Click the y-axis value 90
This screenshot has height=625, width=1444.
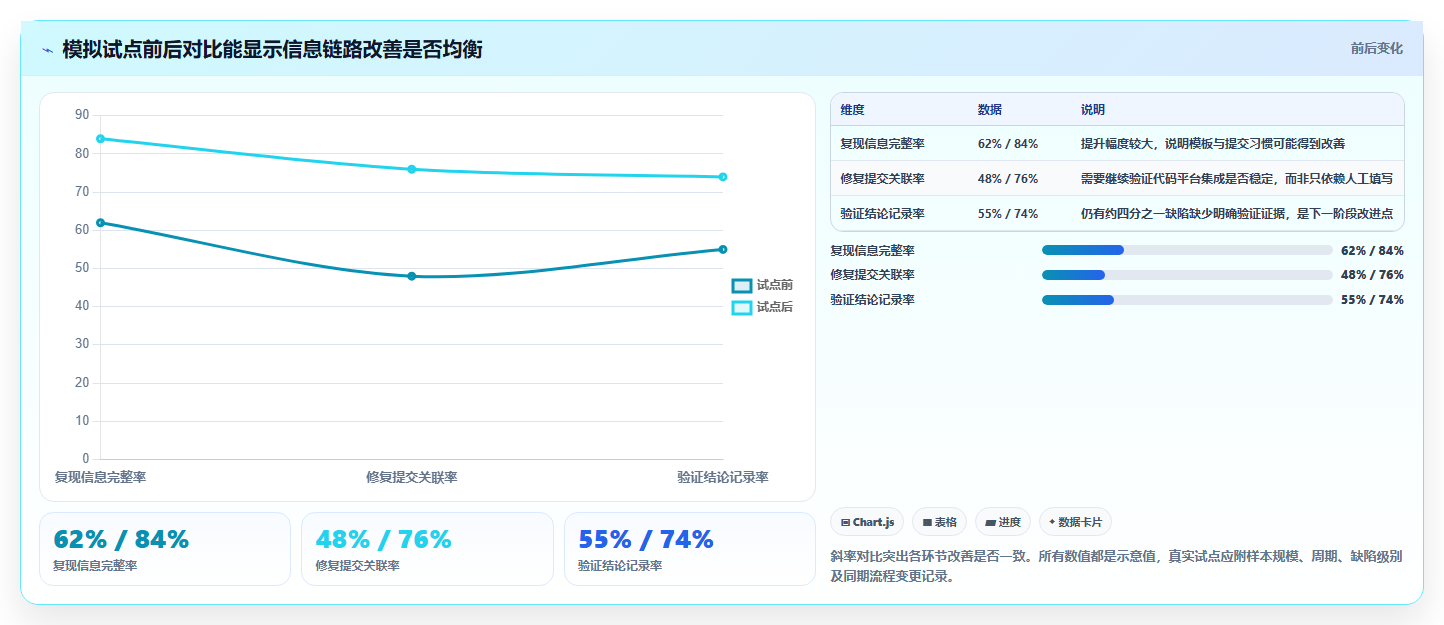(x=82, y=115)
